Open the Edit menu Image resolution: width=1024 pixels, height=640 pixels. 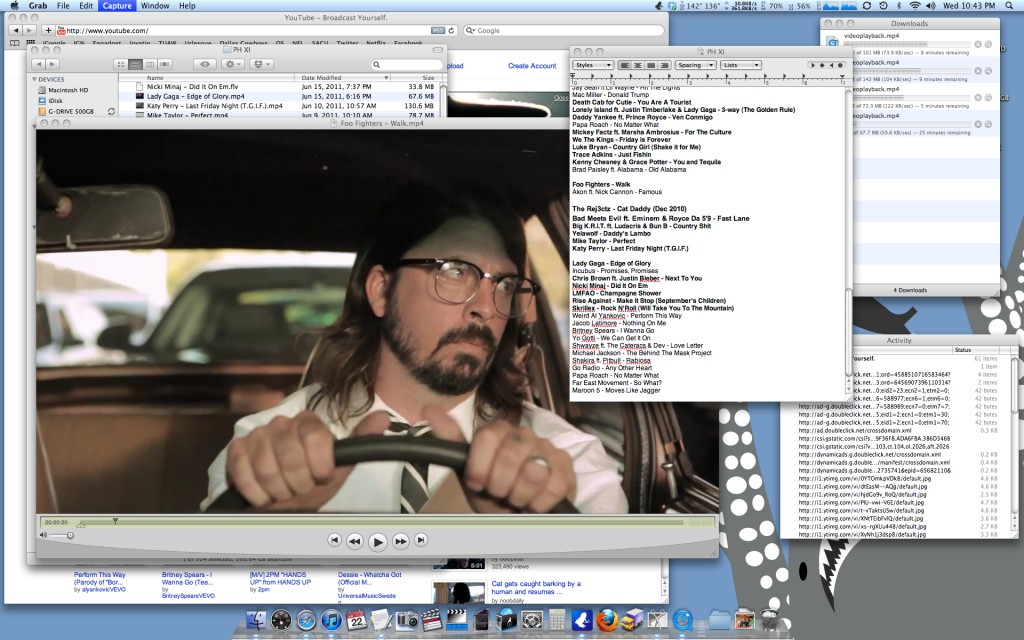(x=86, y=5)
